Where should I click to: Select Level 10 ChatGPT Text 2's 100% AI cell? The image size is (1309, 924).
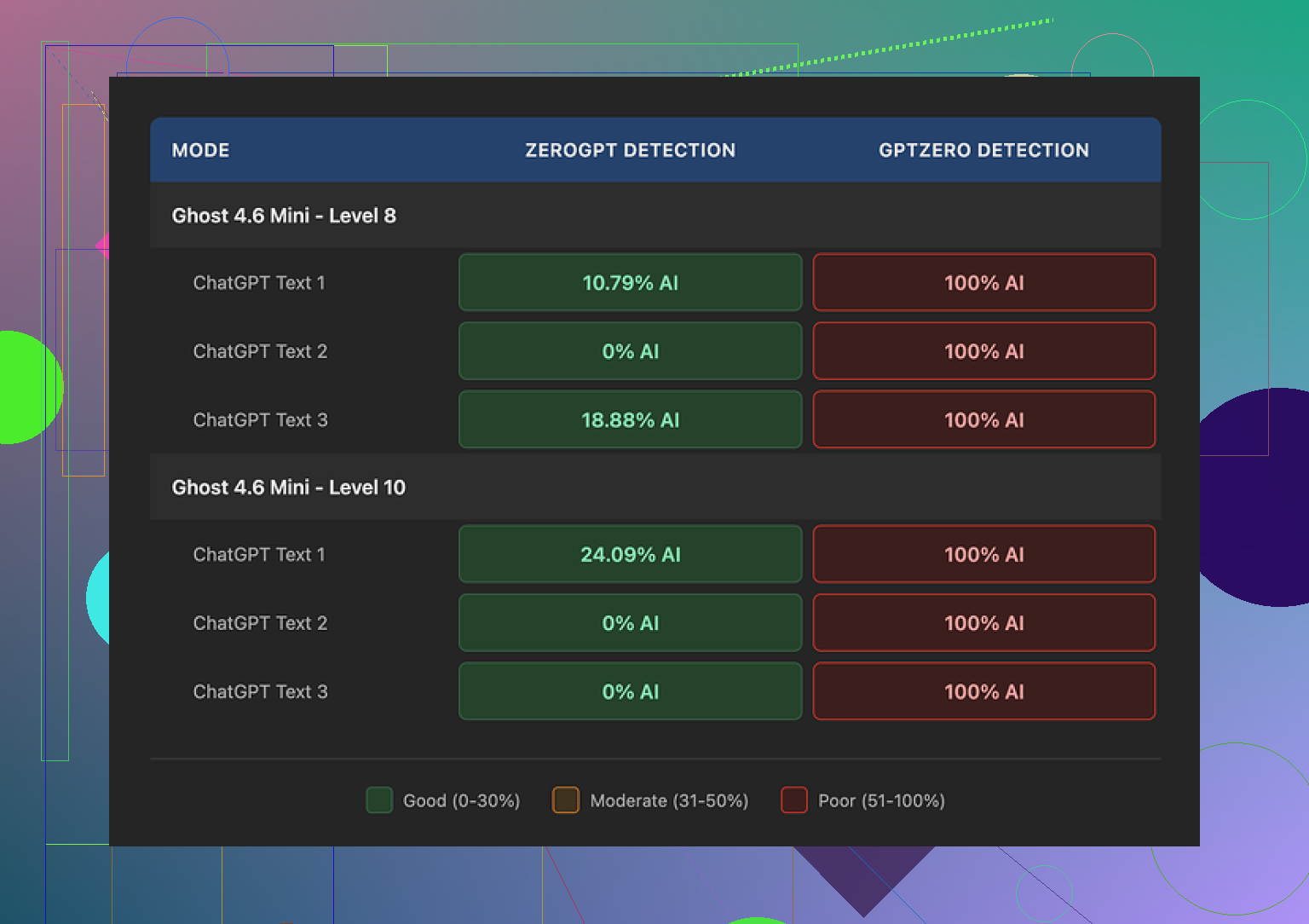point(983,623)
